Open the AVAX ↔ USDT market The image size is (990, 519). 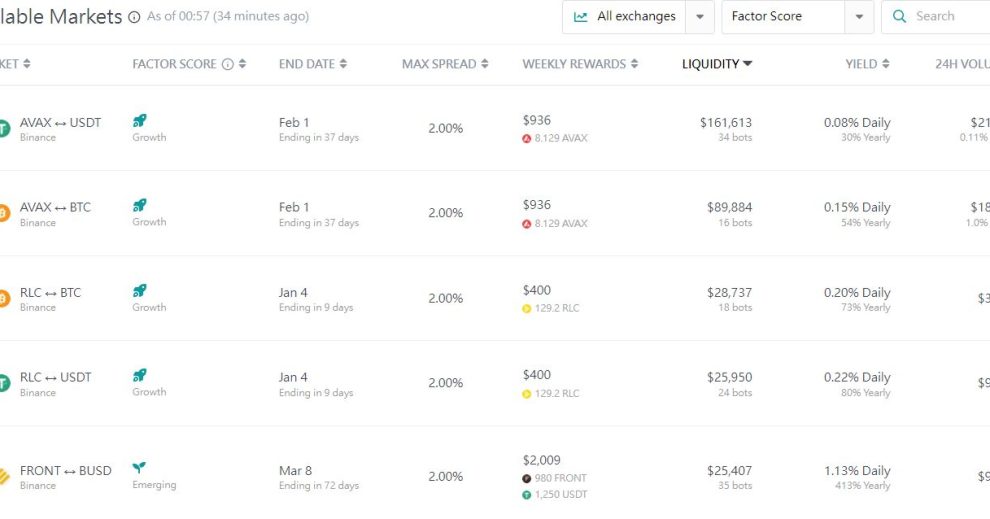60,122
